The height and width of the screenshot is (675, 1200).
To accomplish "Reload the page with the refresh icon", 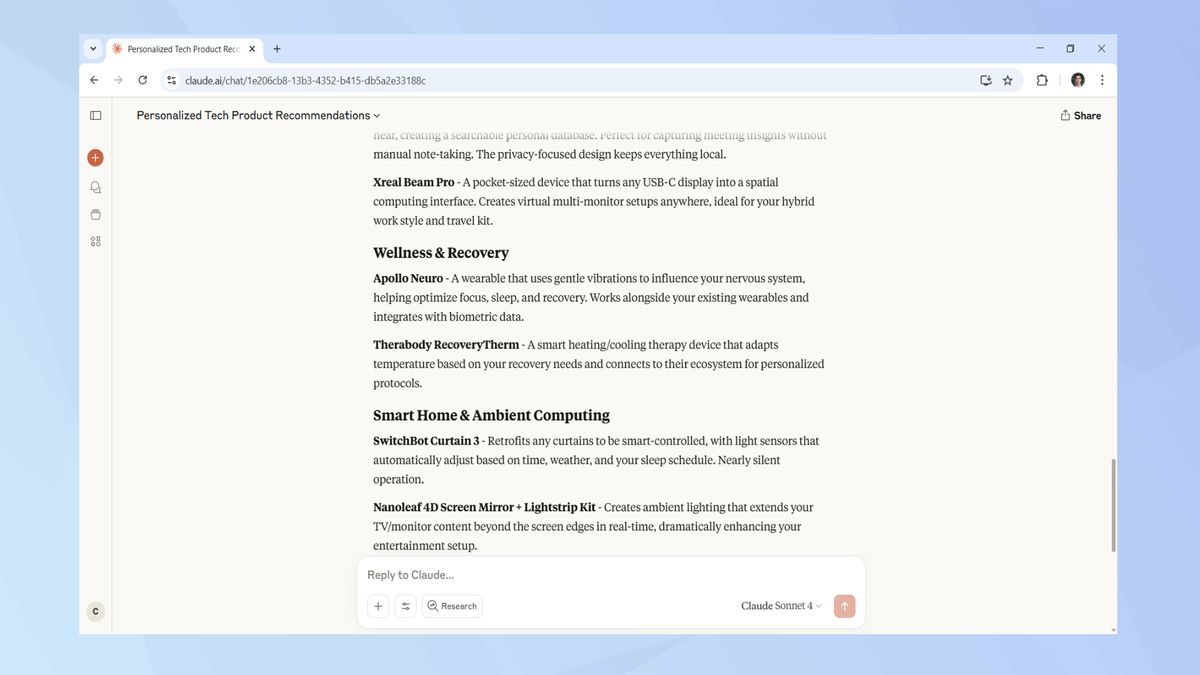I will [143, 80].
